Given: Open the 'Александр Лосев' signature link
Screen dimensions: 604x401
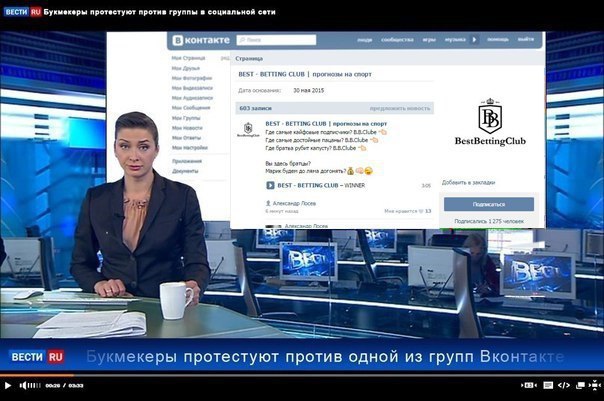Looking at the screenshot, I should pyautogui.click(x=294, y=203).
